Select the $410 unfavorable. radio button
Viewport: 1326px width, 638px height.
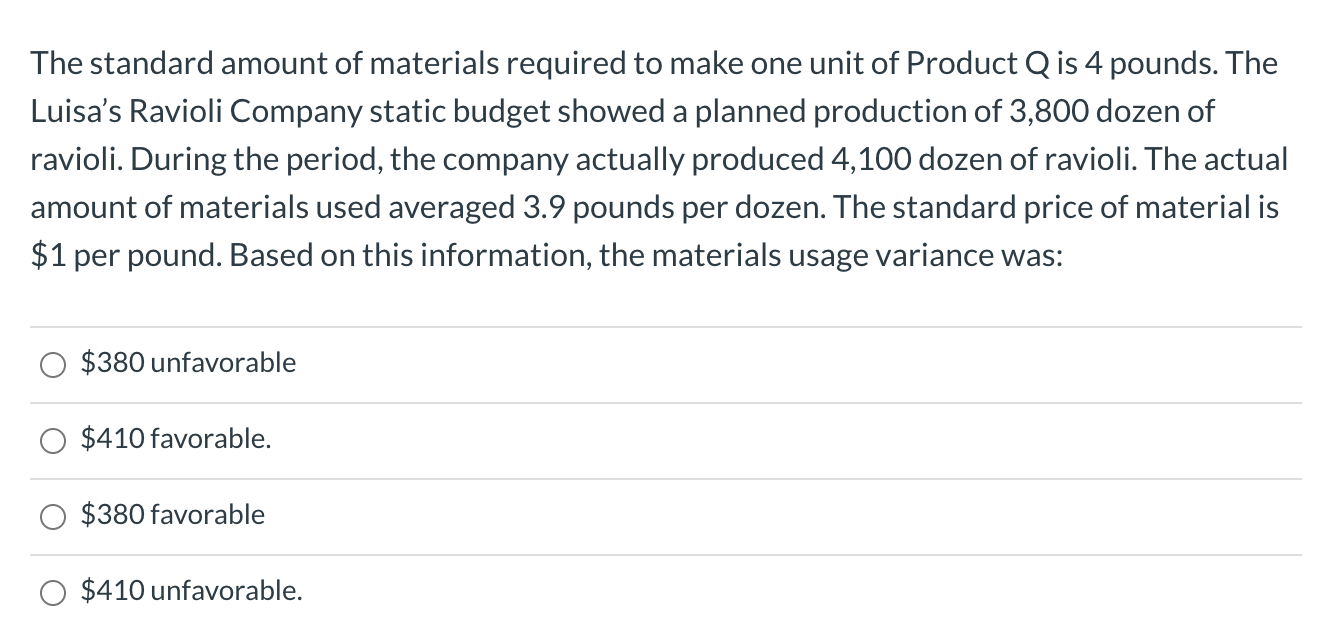pos(52,592)
